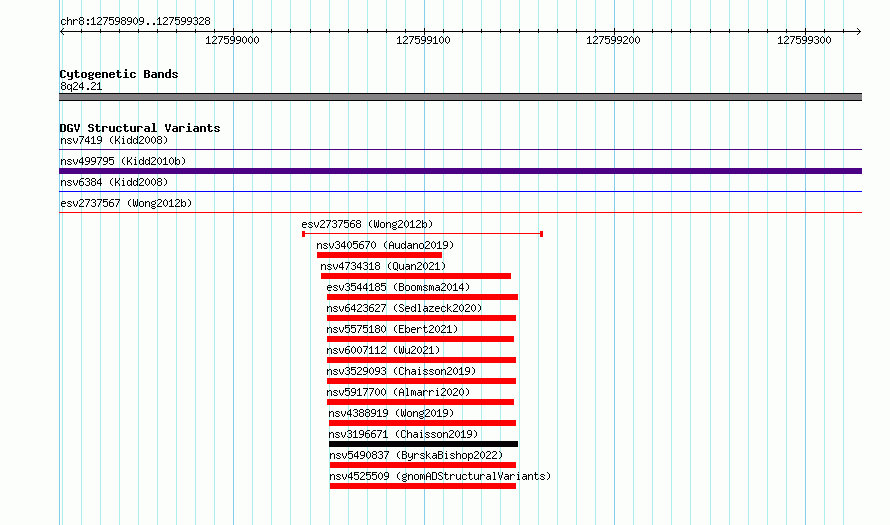Viewport: 890px width, 525px height.
Task: Click ruler position 127599100
Action: 423,40
